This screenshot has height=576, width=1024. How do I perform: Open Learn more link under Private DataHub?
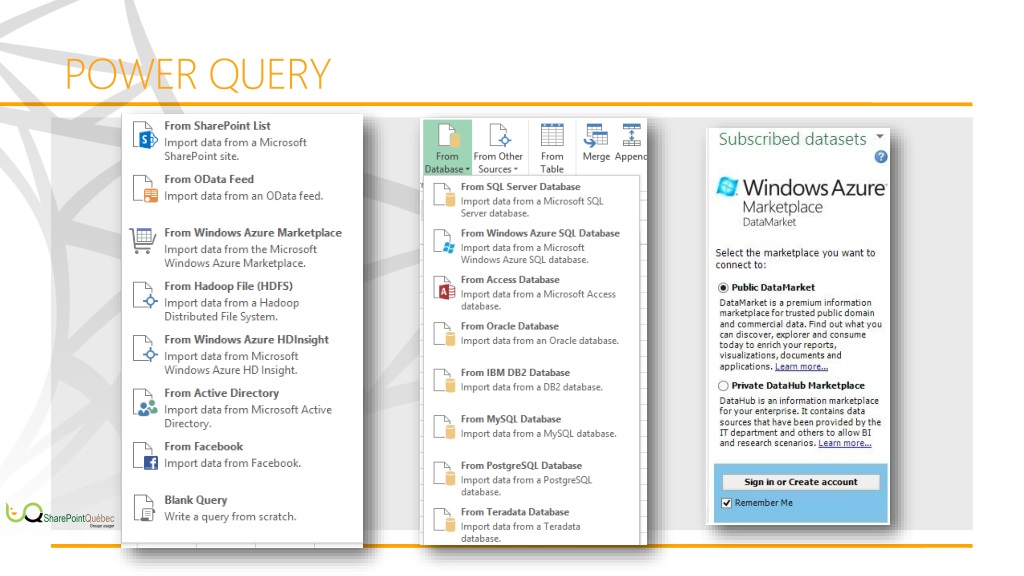pos(844,443)
